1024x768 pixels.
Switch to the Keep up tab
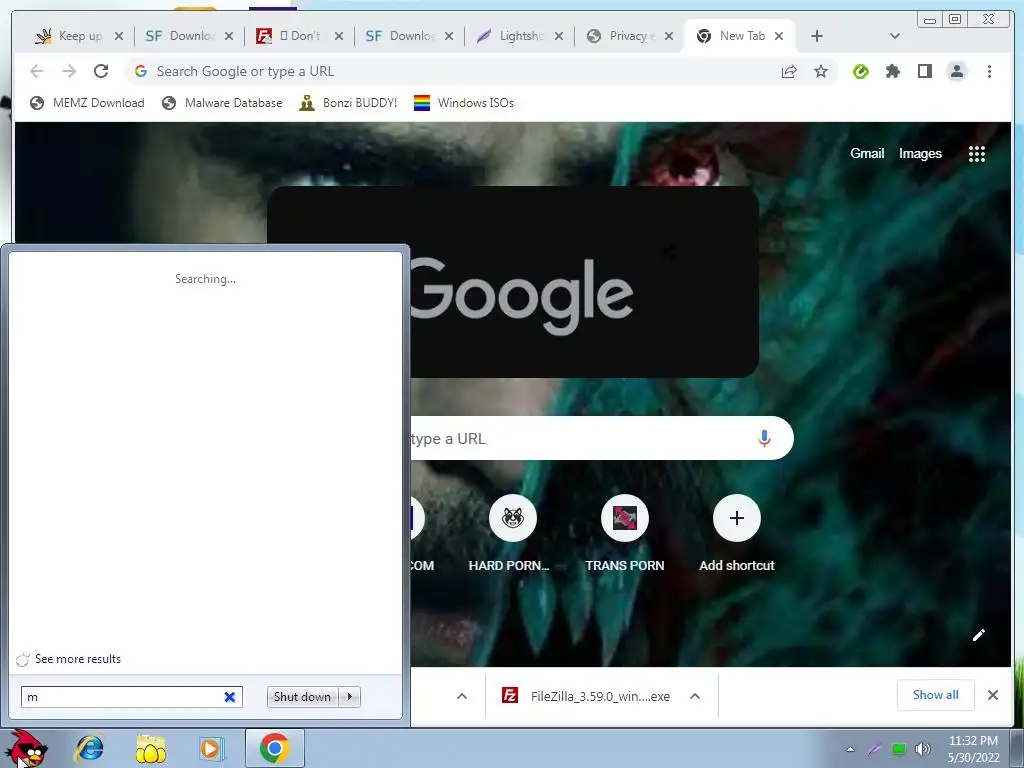[x=71, y=36]
